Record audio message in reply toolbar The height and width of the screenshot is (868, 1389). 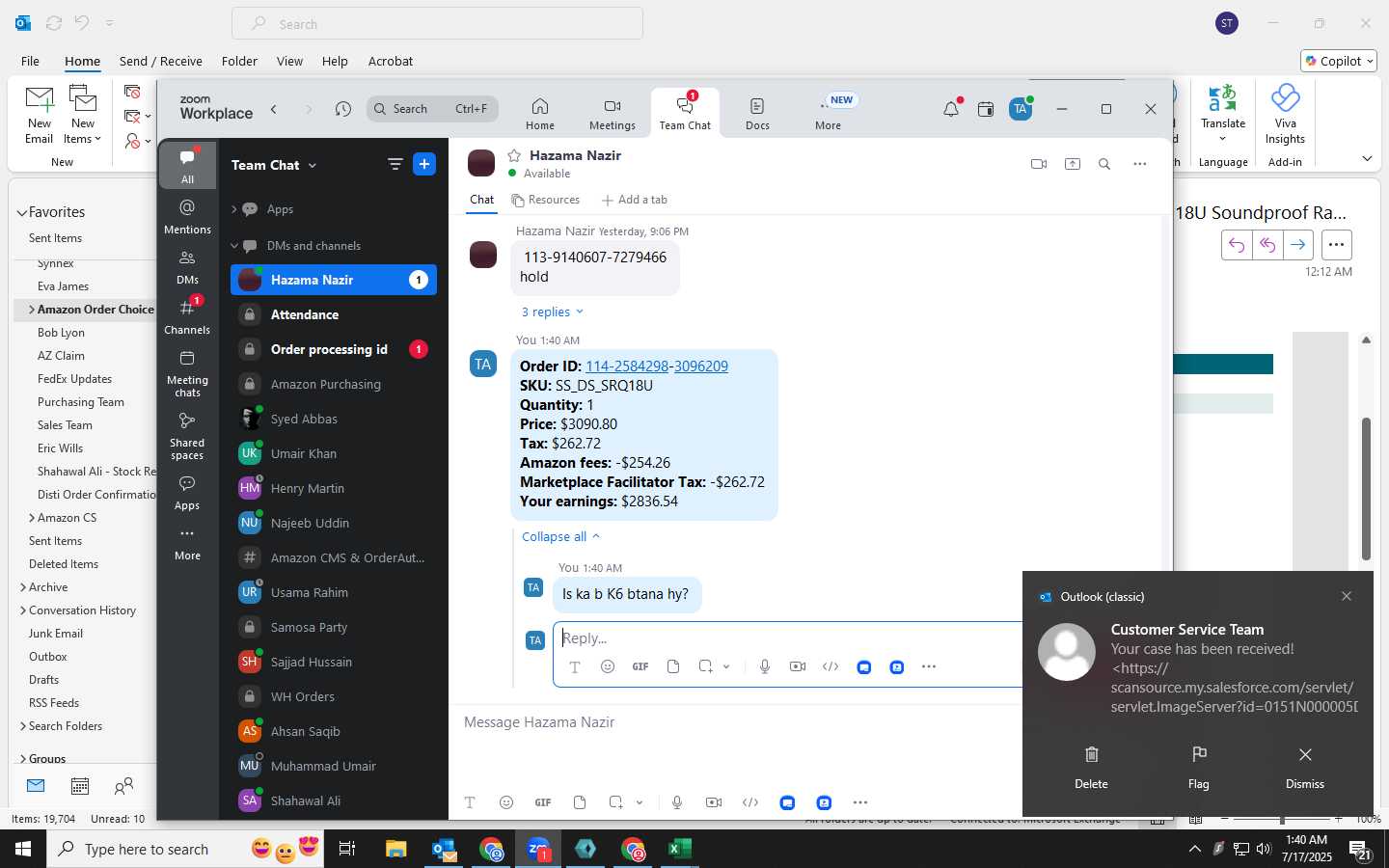click(x=765, y=666)
